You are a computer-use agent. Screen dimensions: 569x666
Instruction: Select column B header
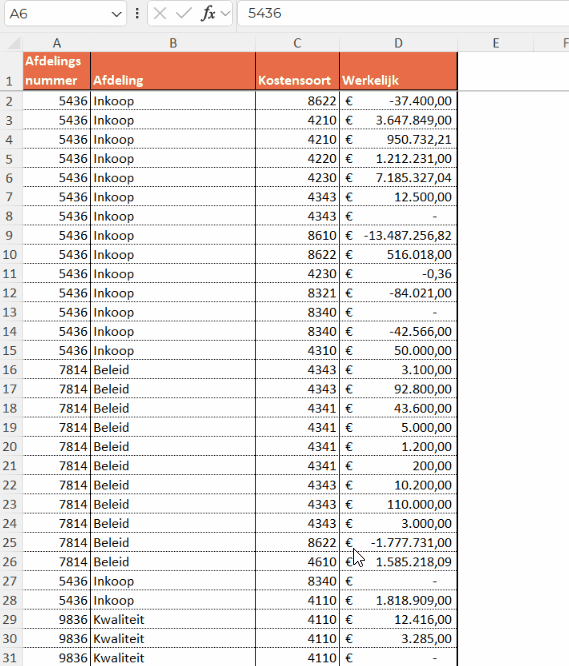click(173, 43)
